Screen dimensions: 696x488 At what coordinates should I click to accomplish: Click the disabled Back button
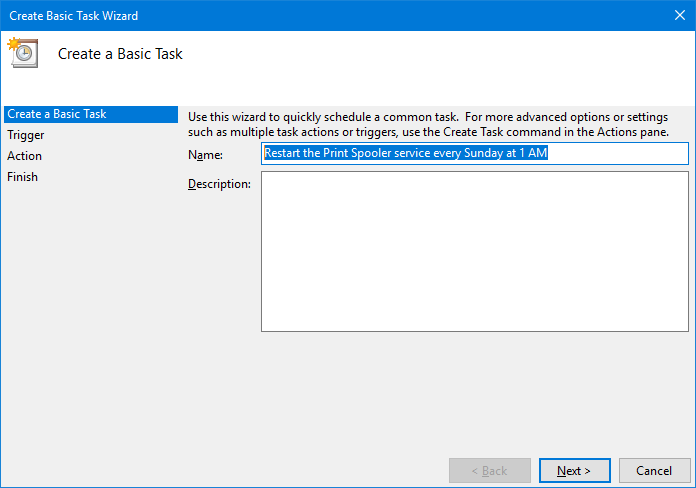point(490,470)
